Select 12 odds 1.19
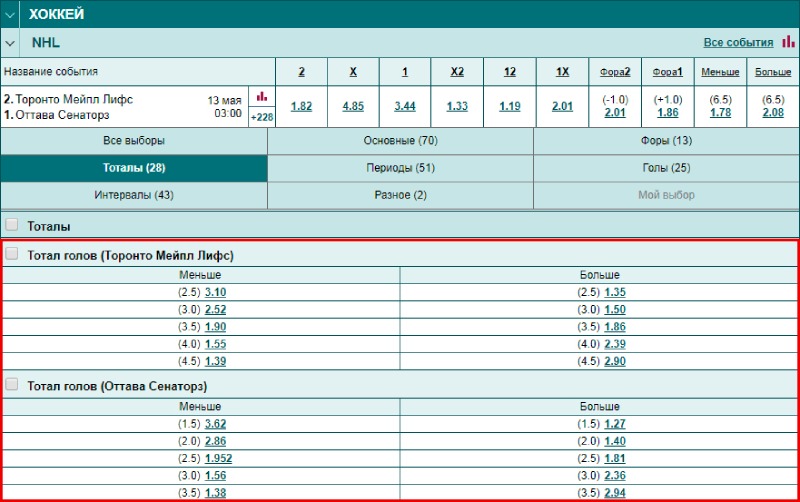The height and width of the screenshot is (502, 800). (x=510, y=106)
